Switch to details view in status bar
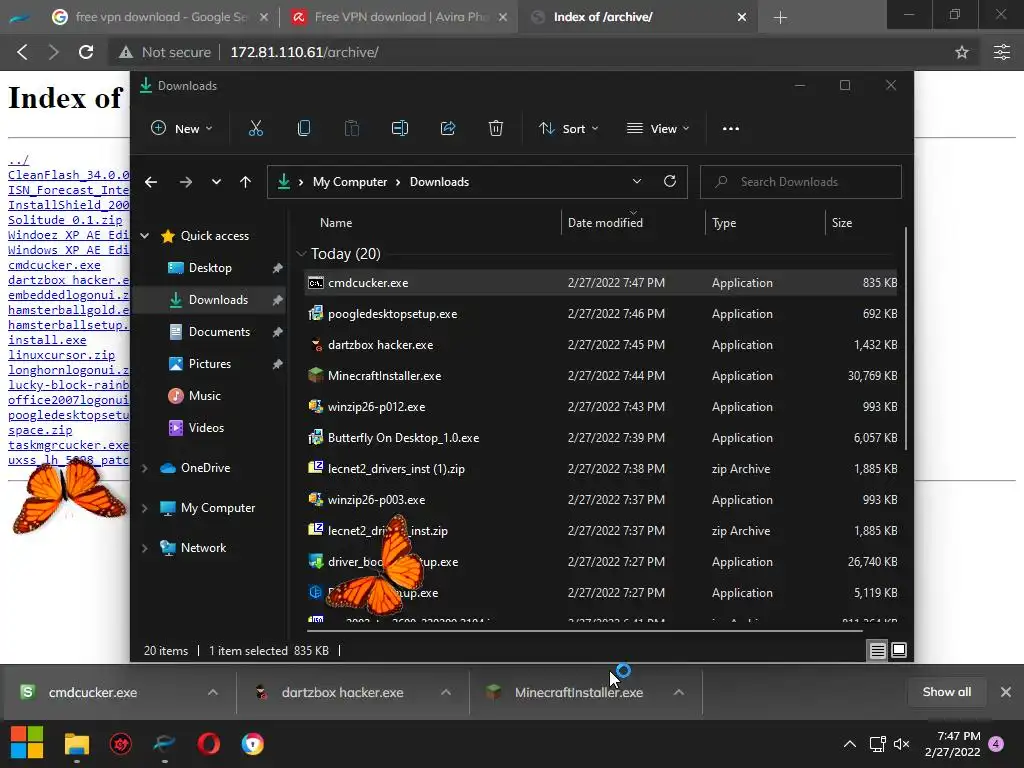The height and width of the screenshot is (768, 1024). click(x=877, y=650)
